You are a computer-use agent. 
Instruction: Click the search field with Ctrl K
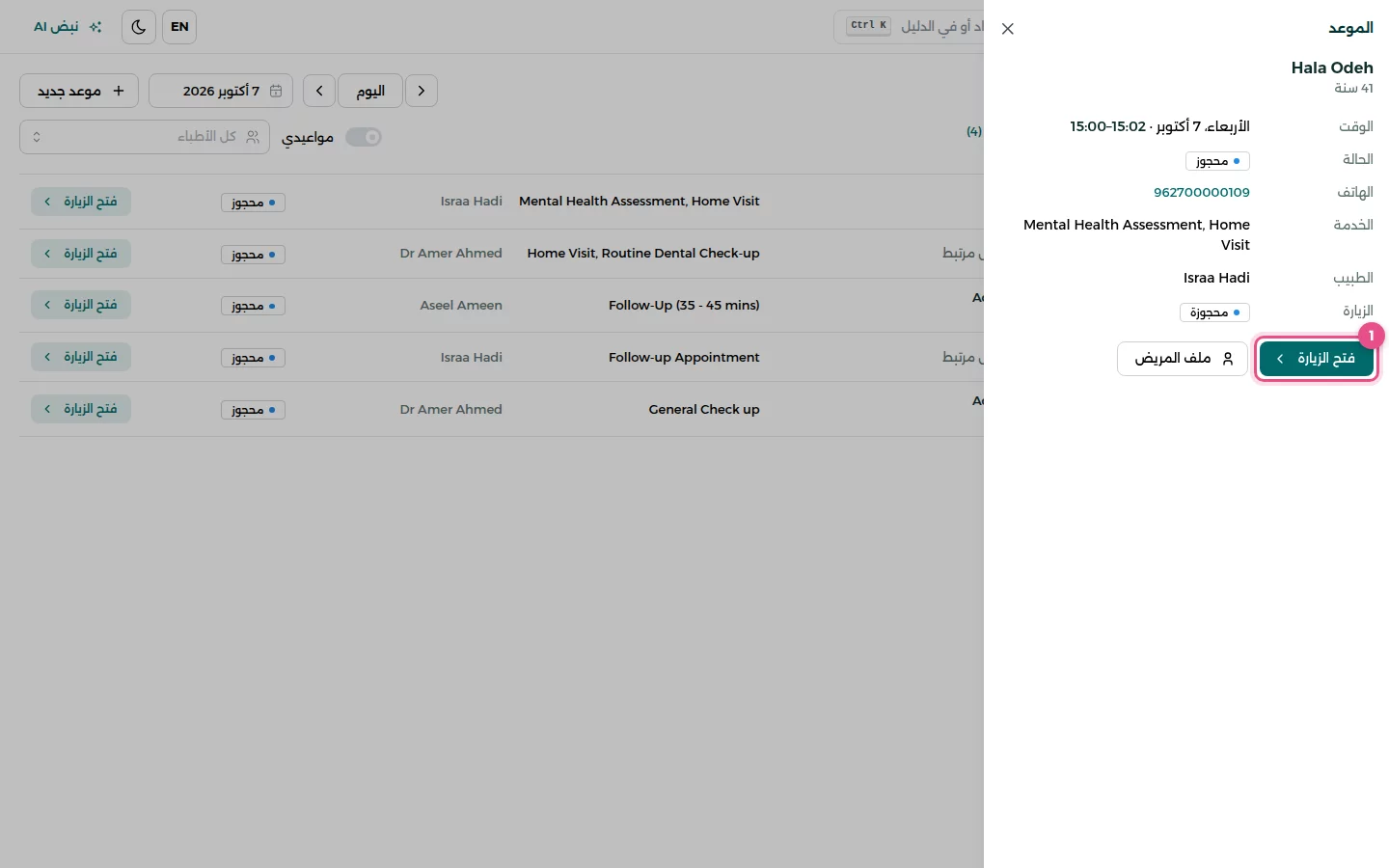coord(909,27)
